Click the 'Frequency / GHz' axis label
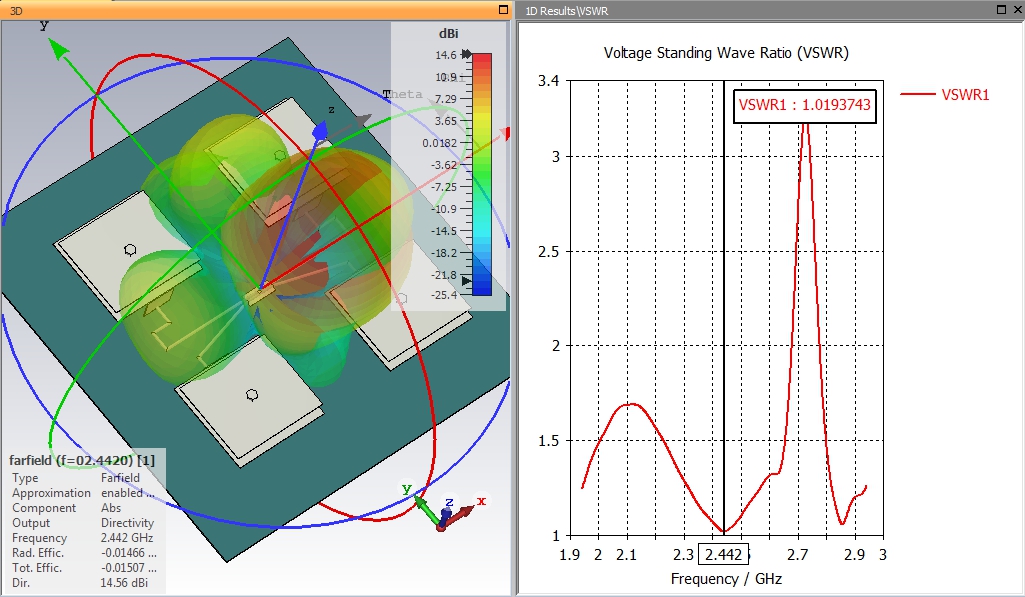This screenshot has height=597, width=1025. 726,579
